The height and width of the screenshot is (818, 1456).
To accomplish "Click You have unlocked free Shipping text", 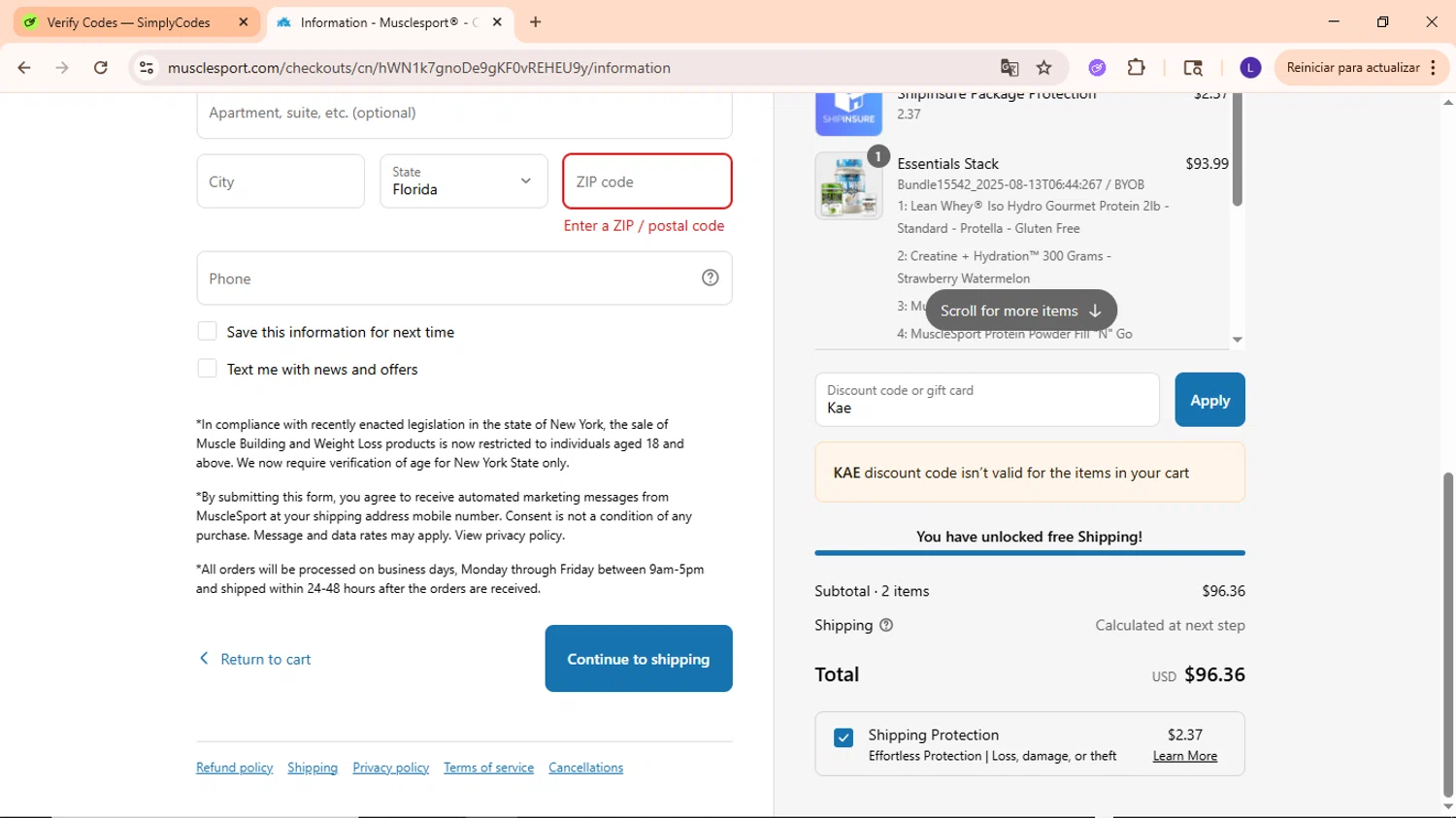I will coord(1030,537).
